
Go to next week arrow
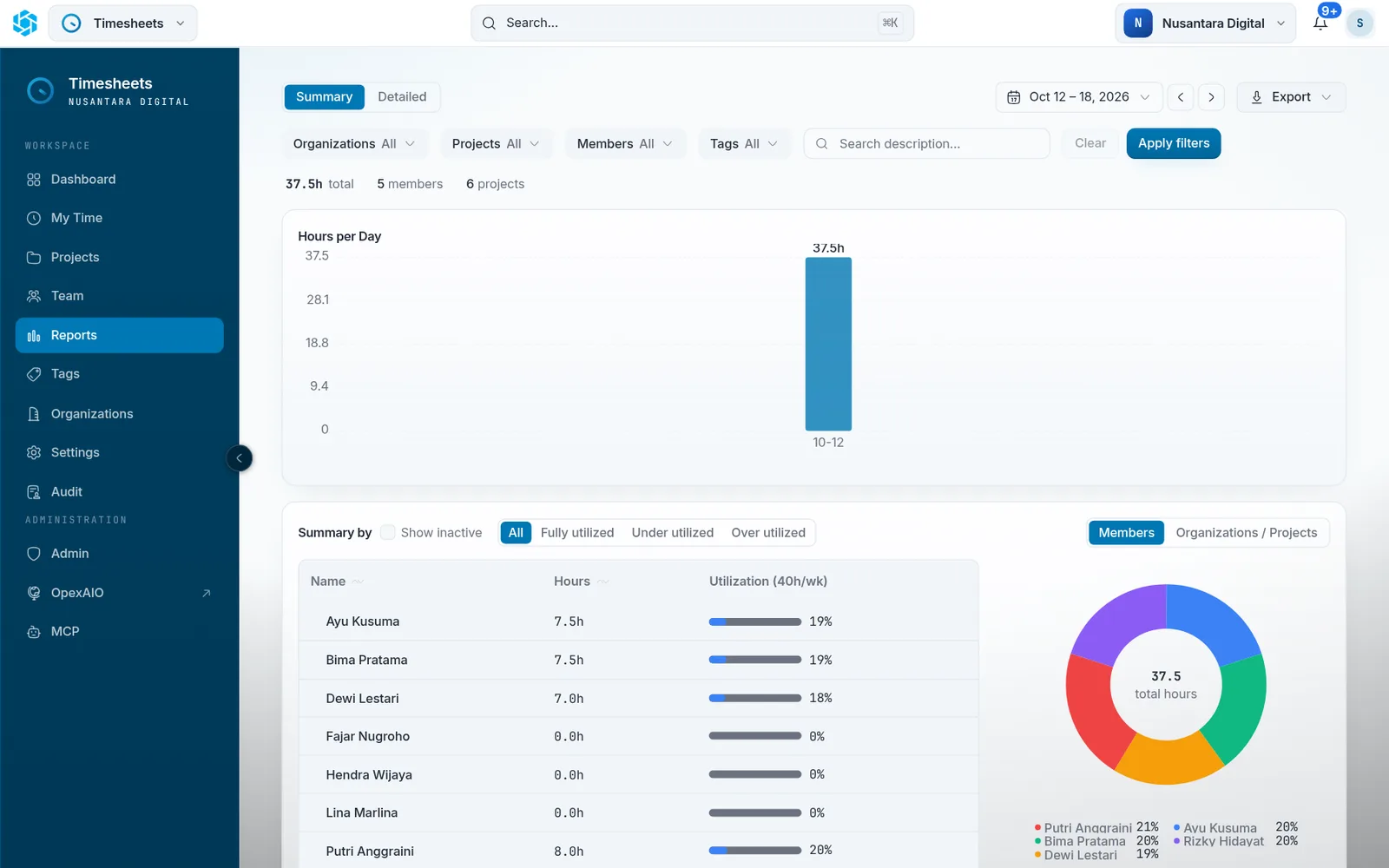(1211, 97)
